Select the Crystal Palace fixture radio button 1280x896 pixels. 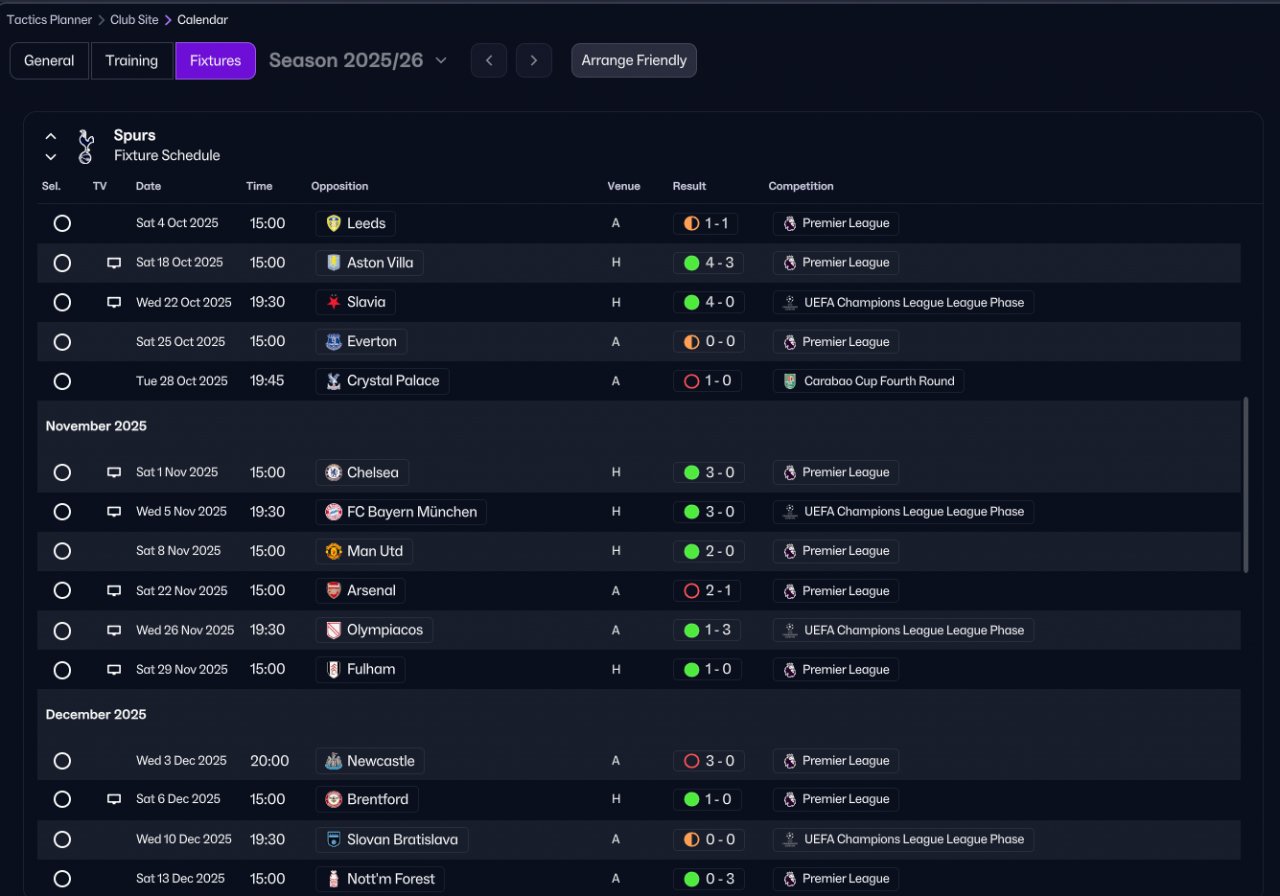62,381
